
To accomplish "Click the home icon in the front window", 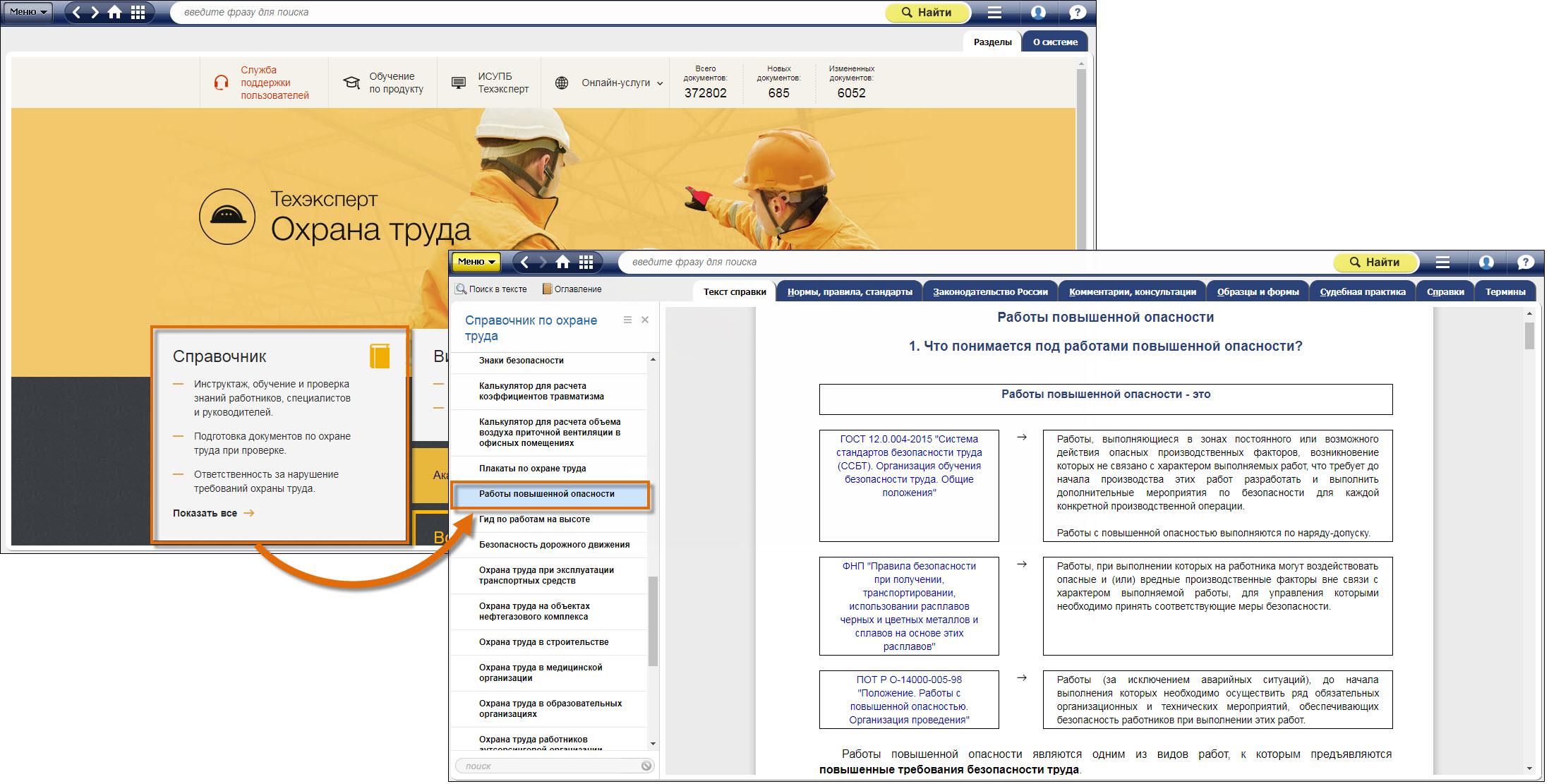I will [562, 262].
